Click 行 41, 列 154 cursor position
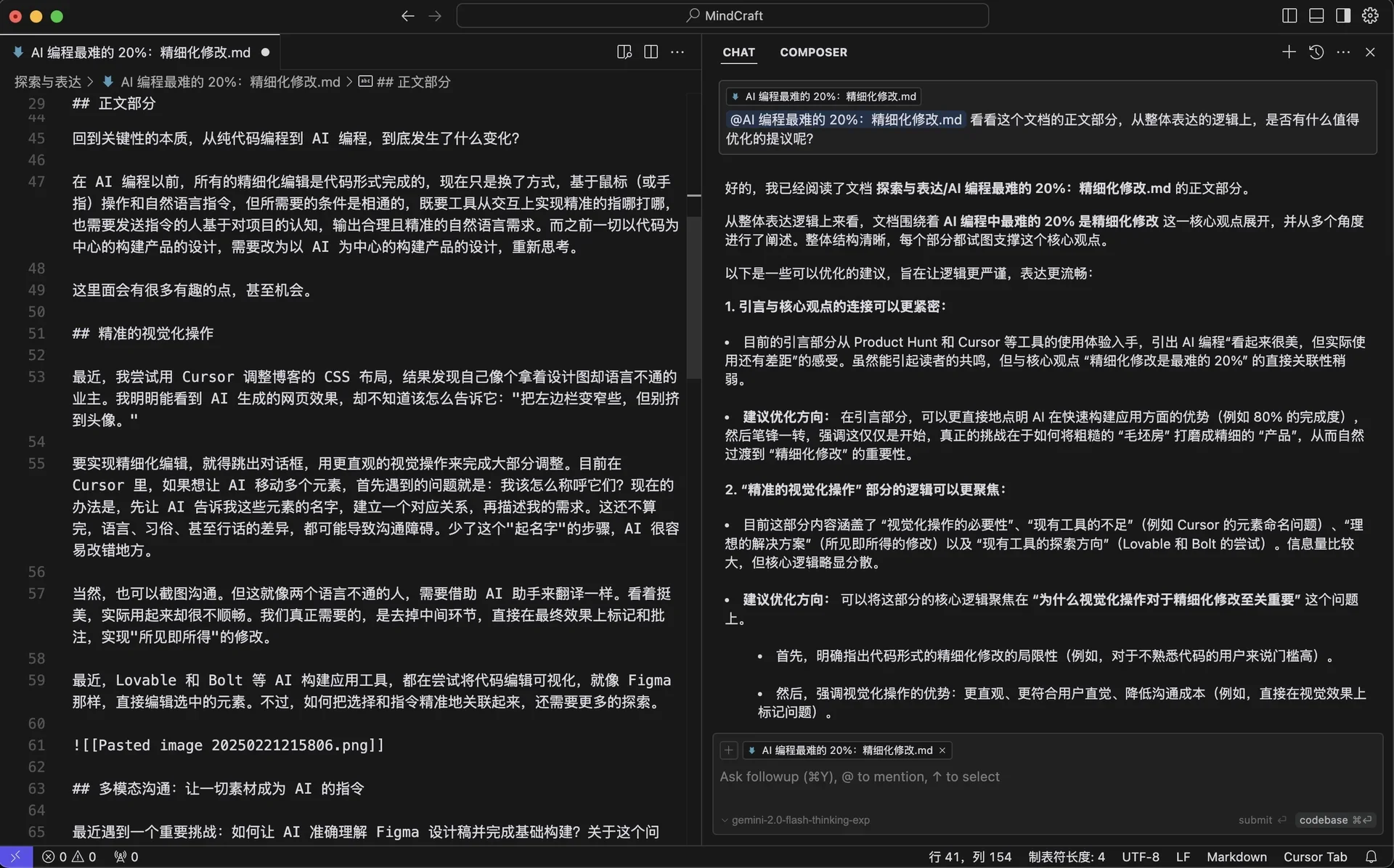1394x868 pixels. [970, 857]
